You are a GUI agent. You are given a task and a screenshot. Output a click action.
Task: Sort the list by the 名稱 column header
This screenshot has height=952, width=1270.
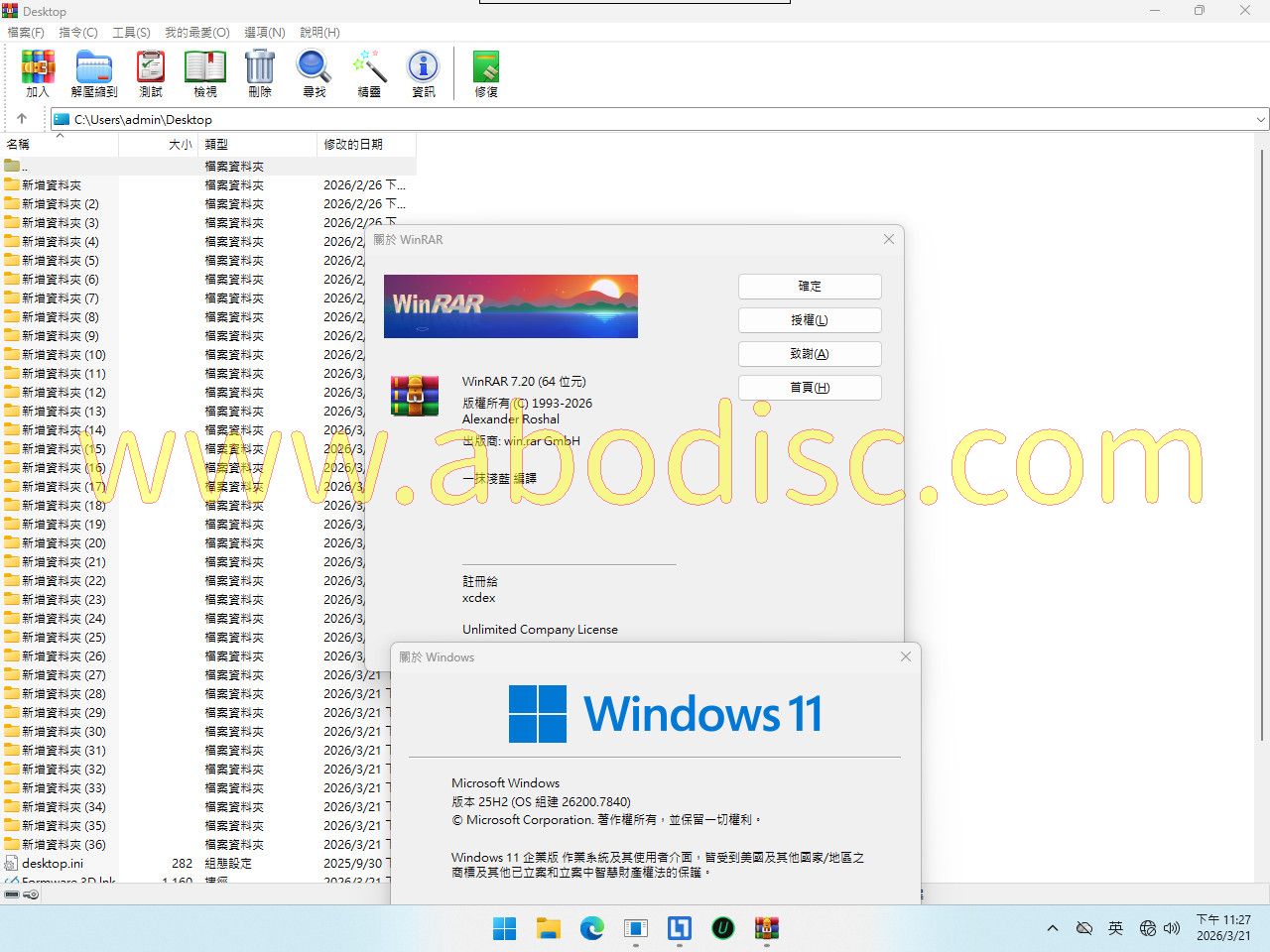coord(60,145)
